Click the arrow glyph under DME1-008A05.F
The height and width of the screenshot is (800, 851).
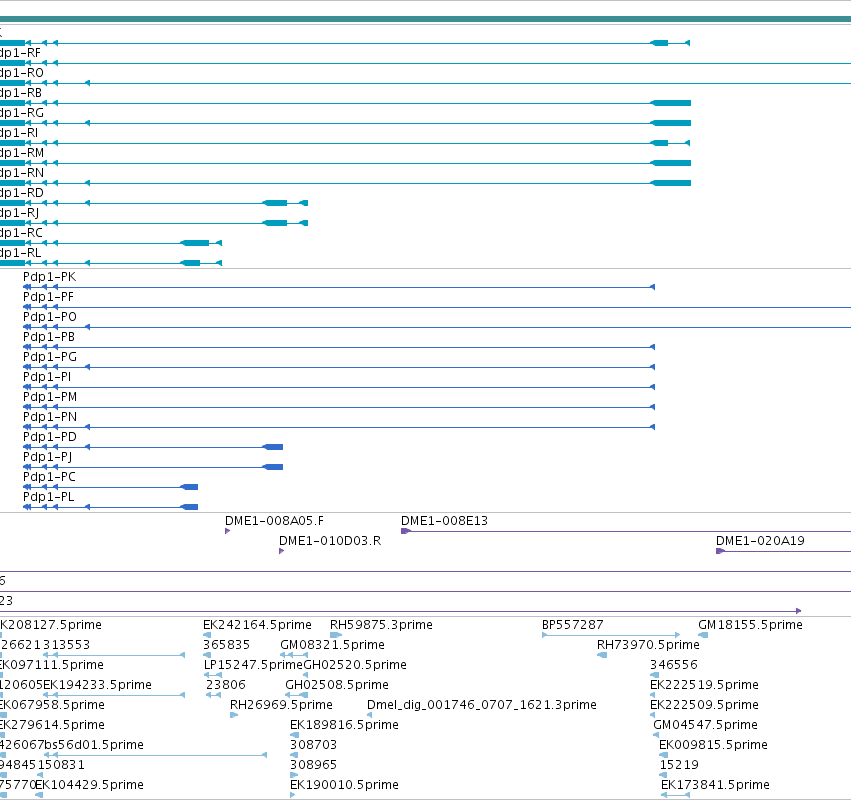tap(227, 531)
